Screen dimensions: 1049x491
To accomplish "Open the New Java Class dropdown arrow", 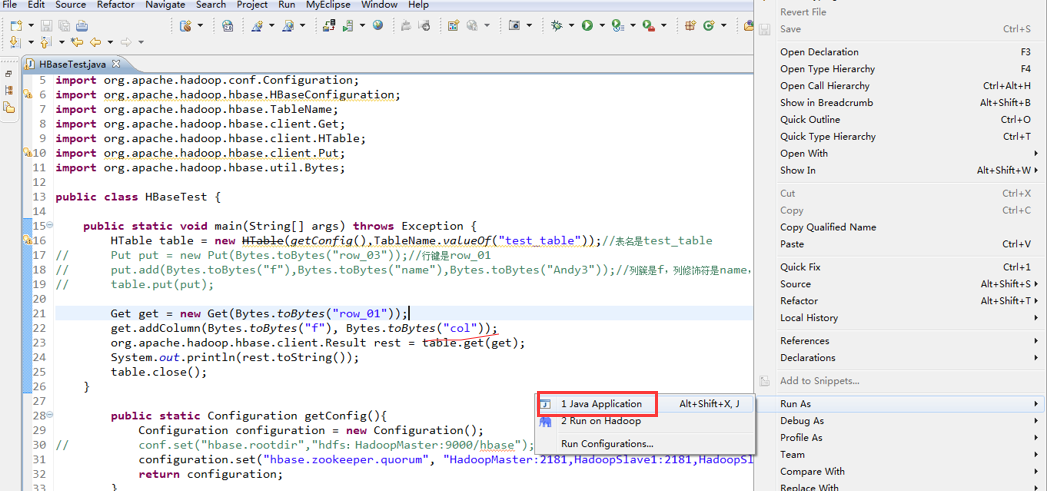I will tap(724, 25).
